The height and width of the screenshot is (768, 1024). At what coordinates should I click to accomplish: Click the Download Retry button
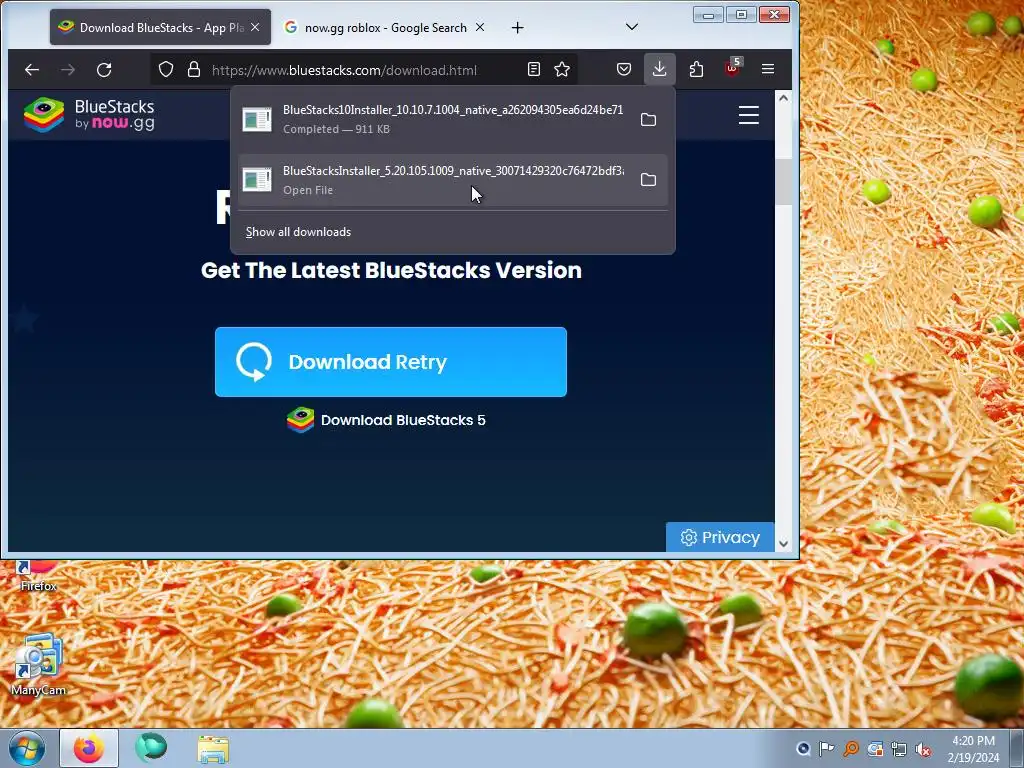391,362
